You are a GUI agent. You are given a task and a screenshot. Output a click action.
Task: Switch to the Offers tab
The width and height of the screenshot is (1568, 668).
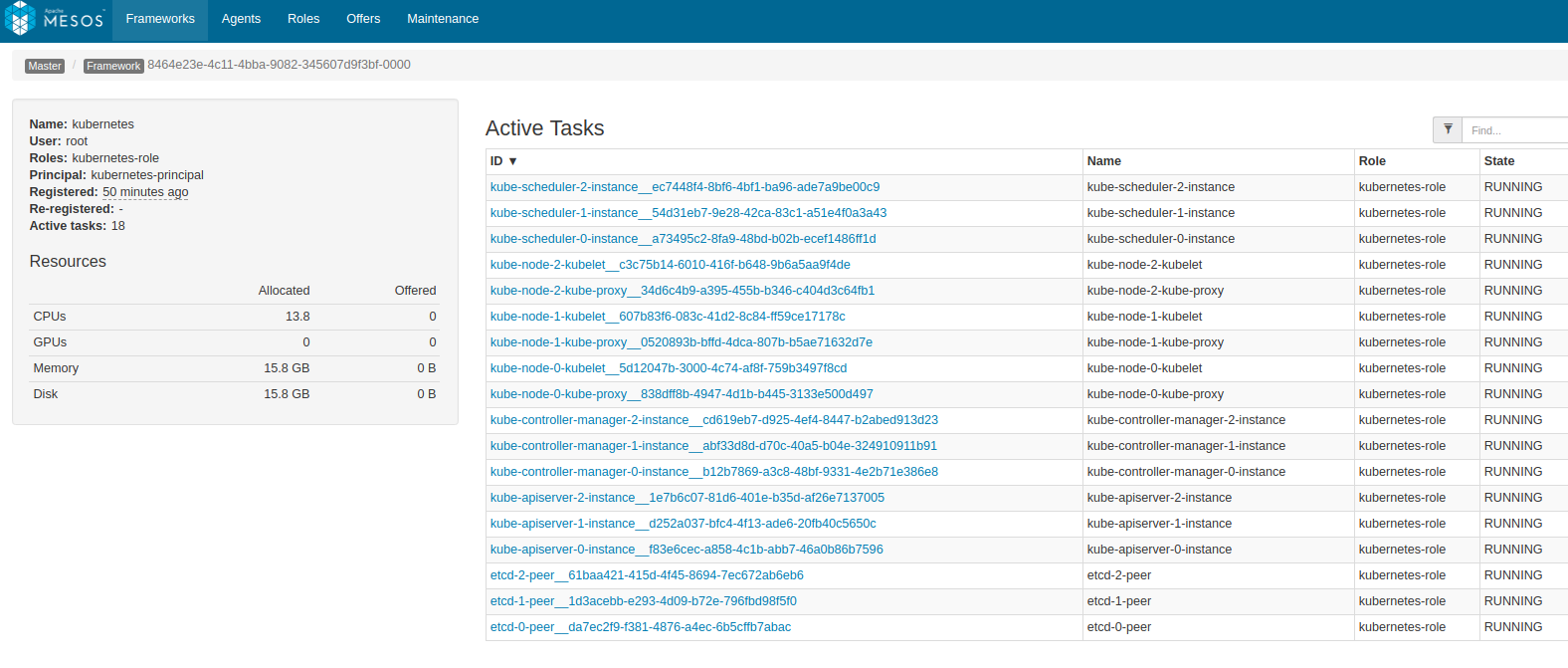[x=363, y=19]
